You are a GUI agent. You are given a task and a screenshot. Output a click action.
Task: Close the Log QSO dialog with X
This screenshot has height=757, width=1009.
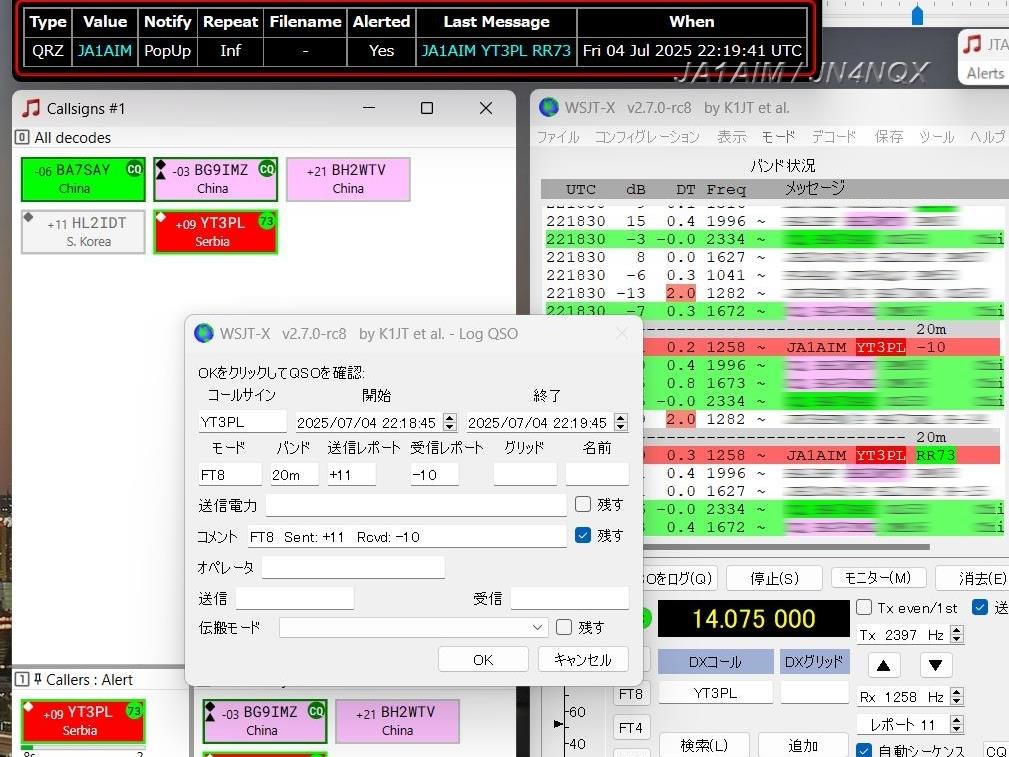click(x=622, y=333)
